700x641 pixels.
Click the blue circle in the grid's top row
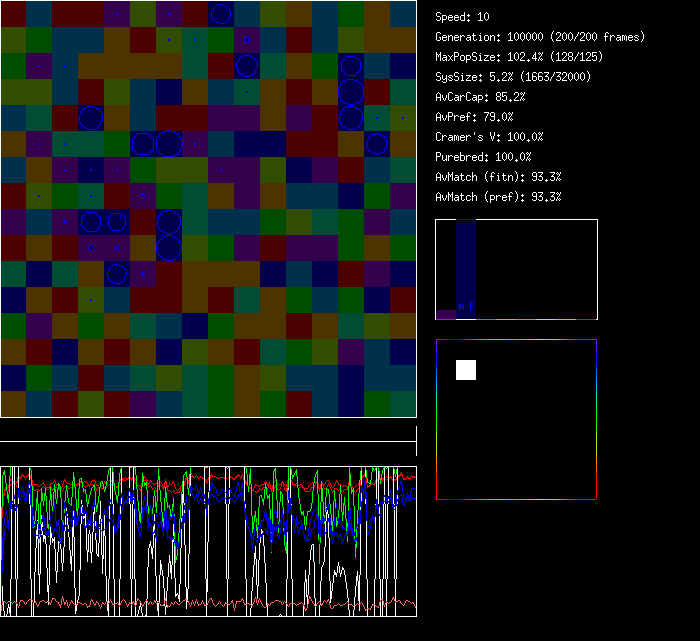tap(221, 14)
